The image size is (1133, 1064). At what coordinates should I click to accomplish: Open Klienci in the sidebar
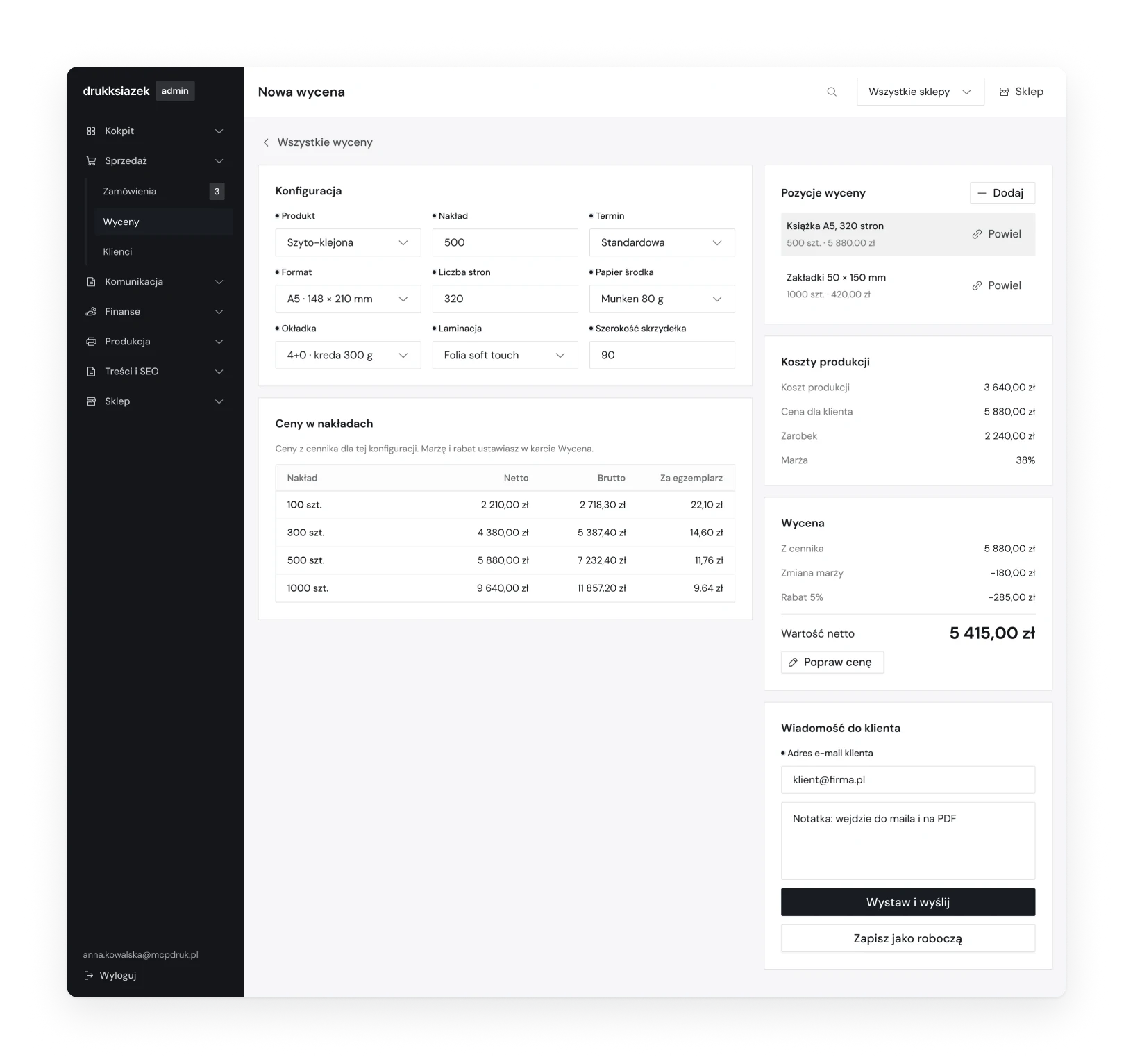coord(164,251)
